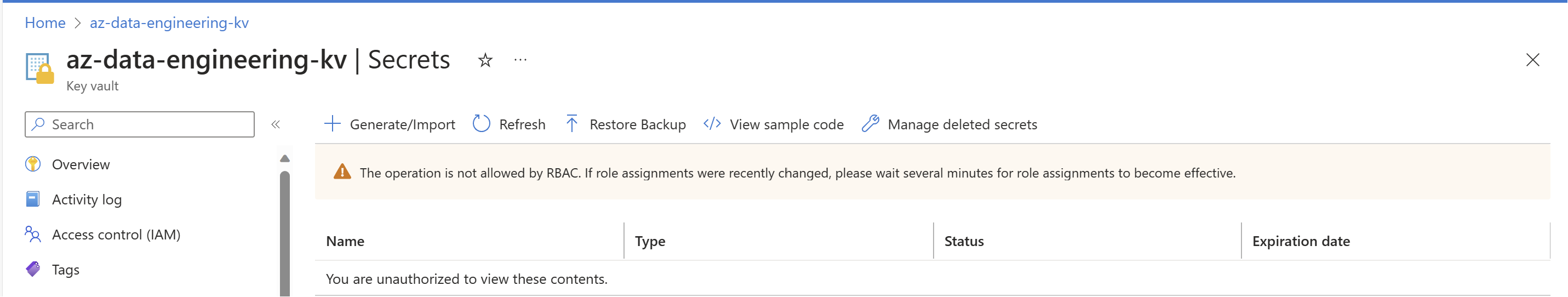Click the Restore Backup upload arrow icon

tap(571, 124)
